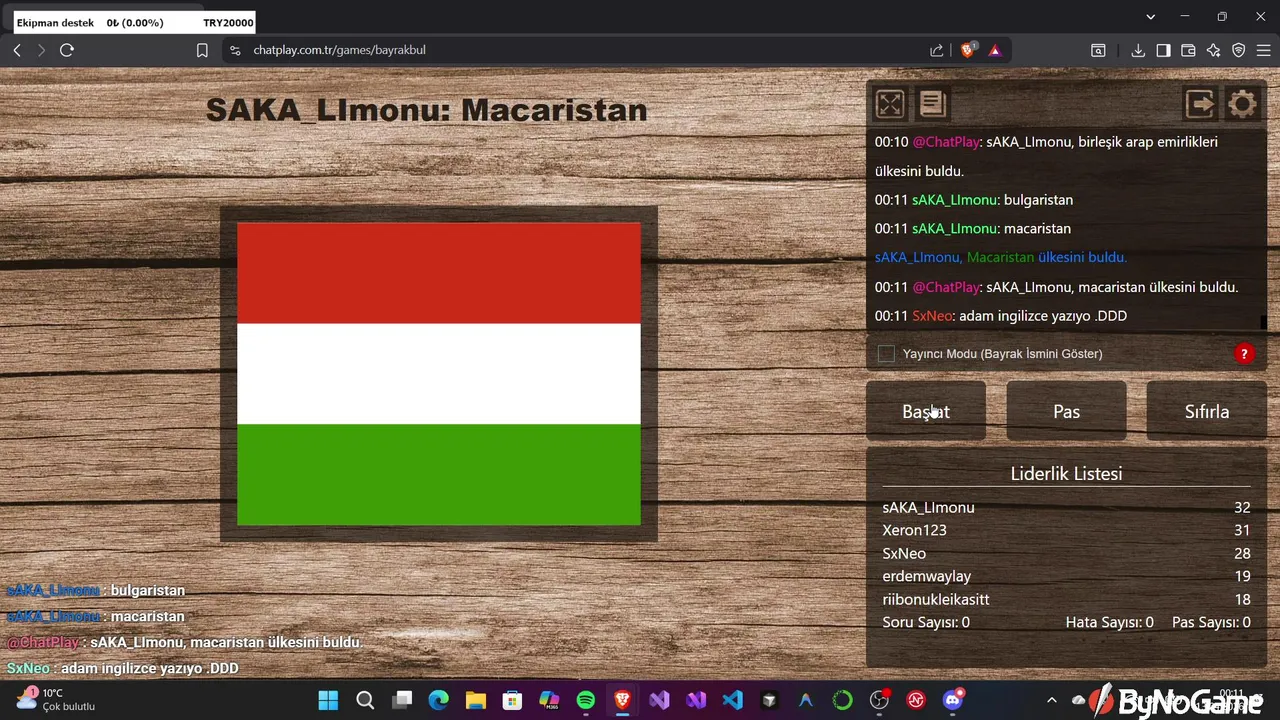Click the Başlat button
The height and width of the screenshot is (720, 1280).
pos(926,411)
